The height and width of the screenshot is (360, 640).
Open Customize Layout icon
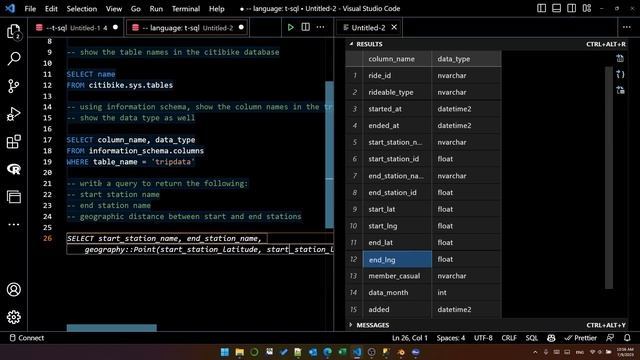point(587,8)
